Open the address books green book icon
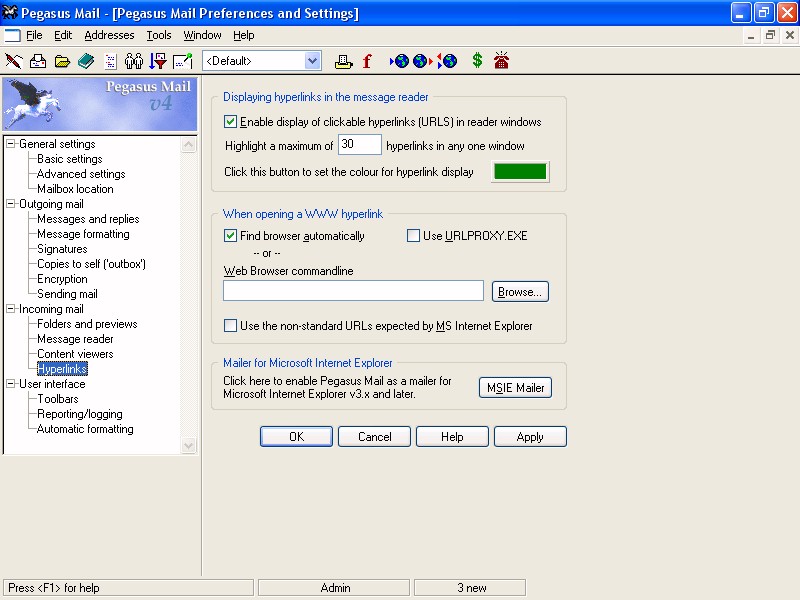This screenshot has height=600, width=800. coord(86,61)
